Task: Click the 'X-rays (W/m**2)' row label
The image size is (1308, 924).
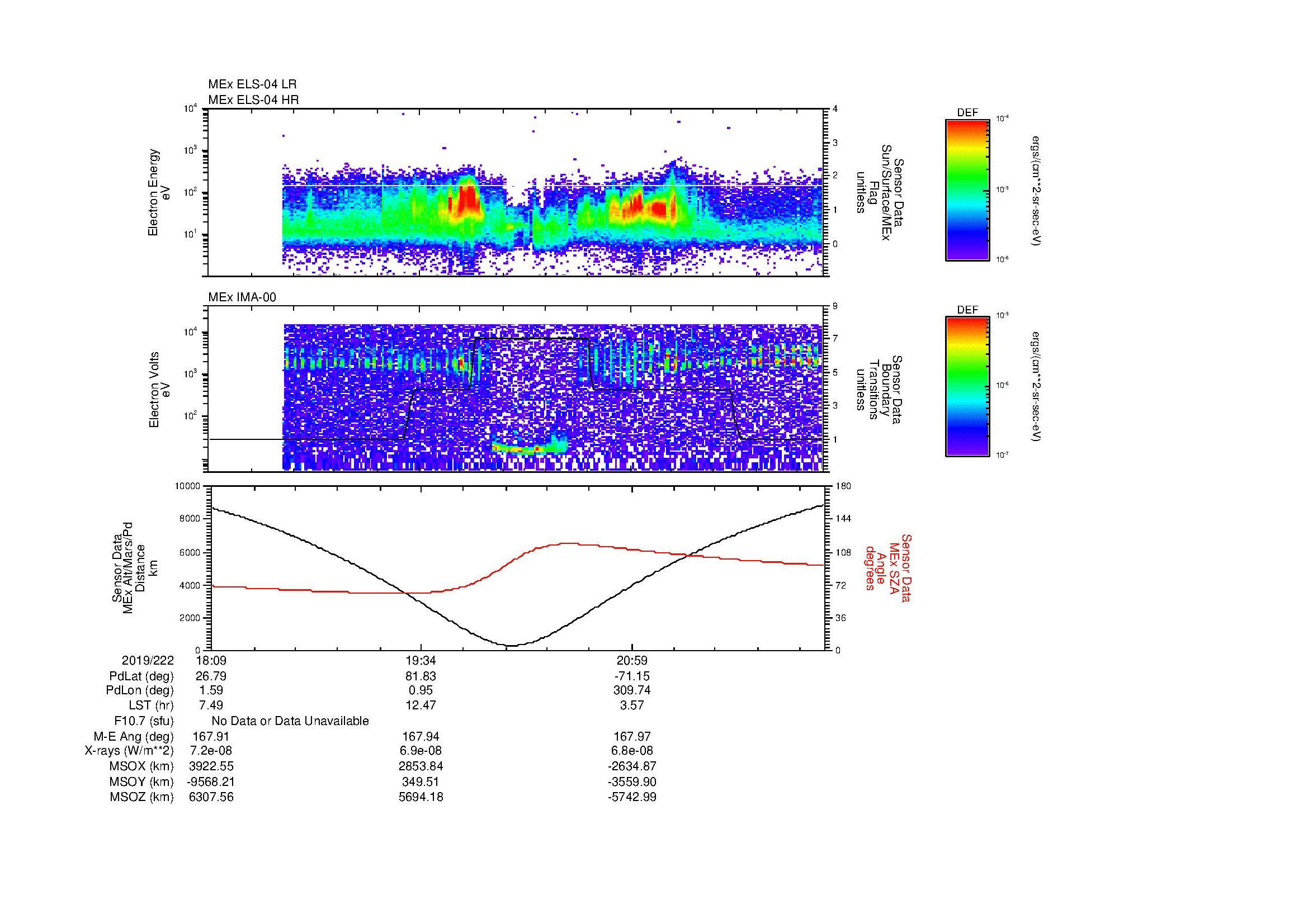Action: pos(129,751)
